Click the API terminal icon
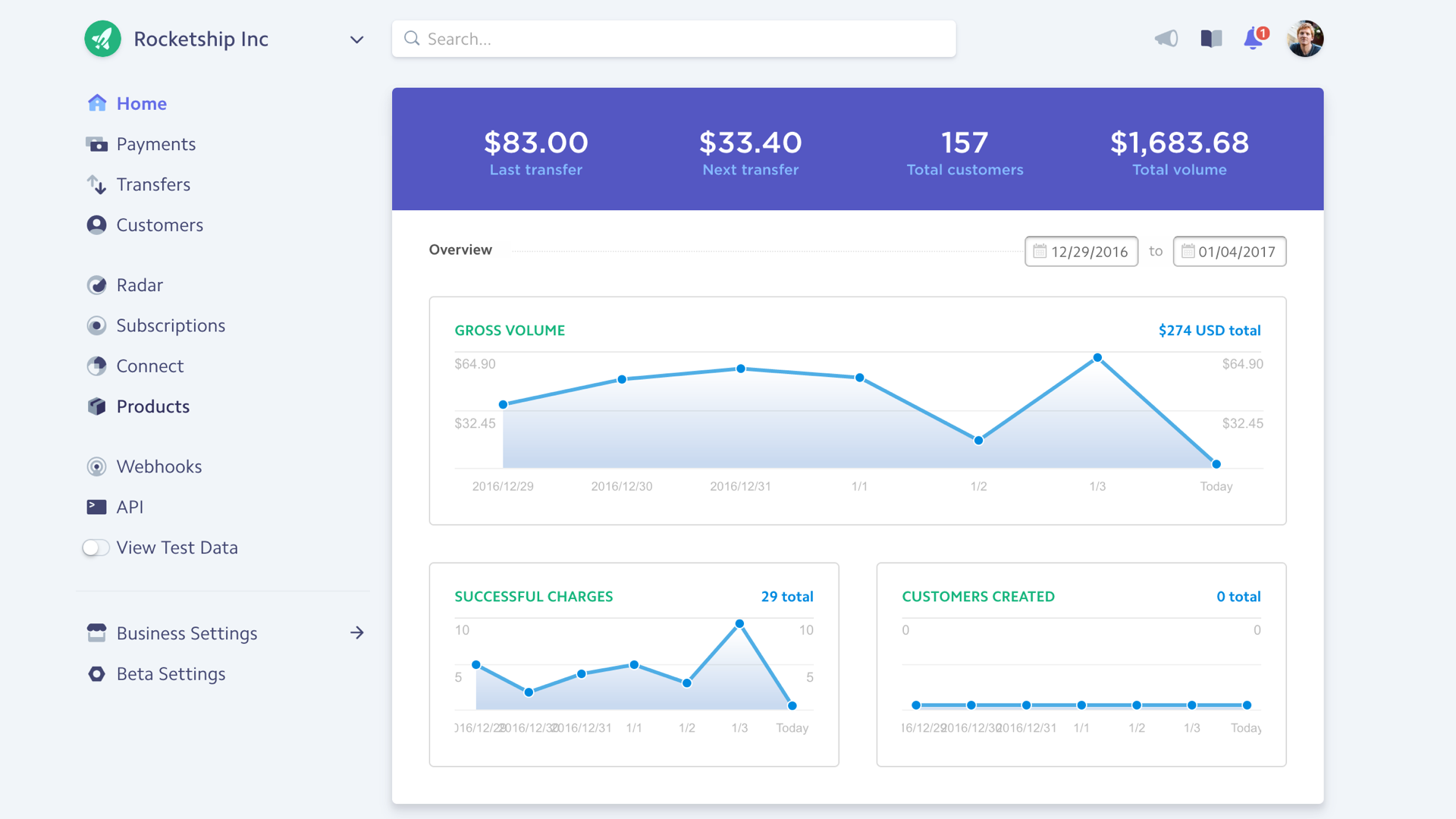1456x819 pixels. [96, 507]
